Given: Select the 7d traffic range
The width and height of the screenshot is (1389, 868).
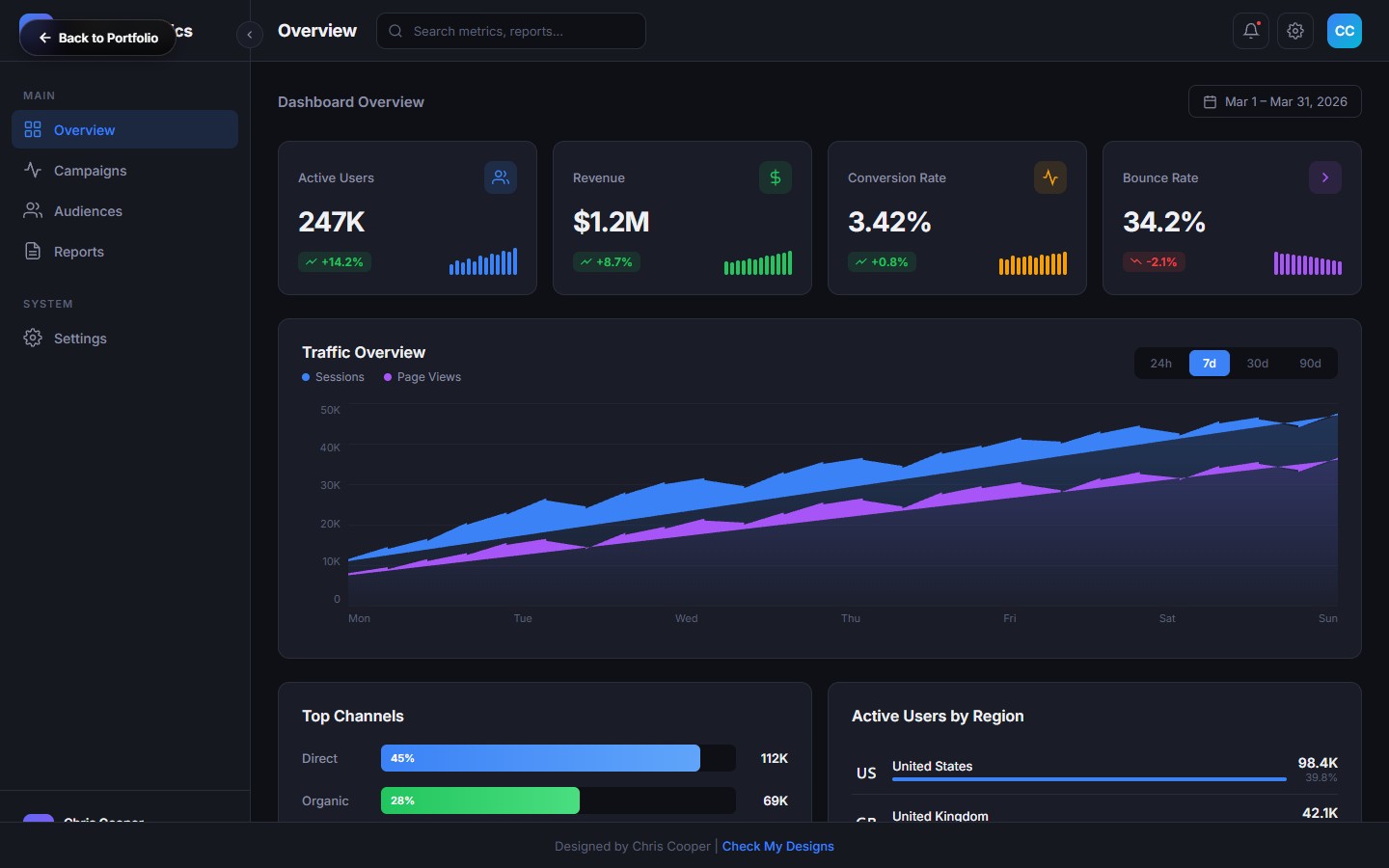Looking at the screenshot, I should (x=1210, y=363).
